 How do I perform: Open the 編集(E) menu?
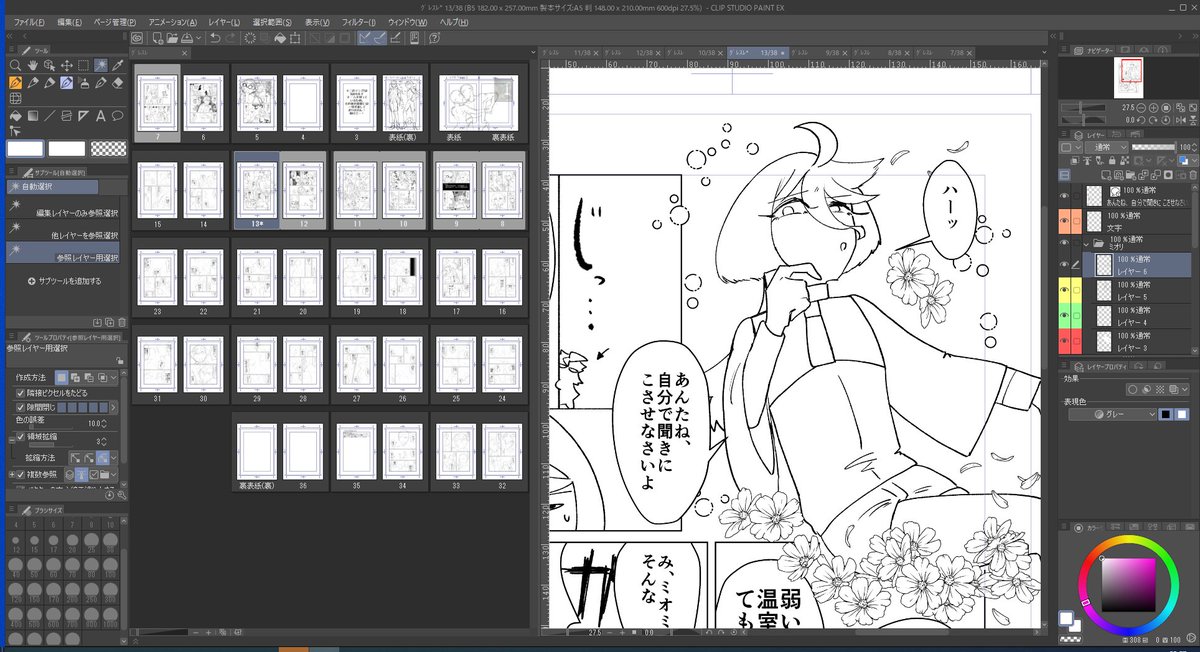[x=70, y=21]
